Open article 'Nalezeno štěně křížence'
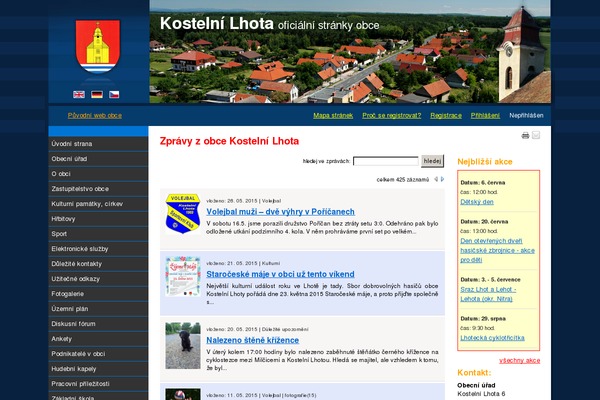 [x=253, y=340]
